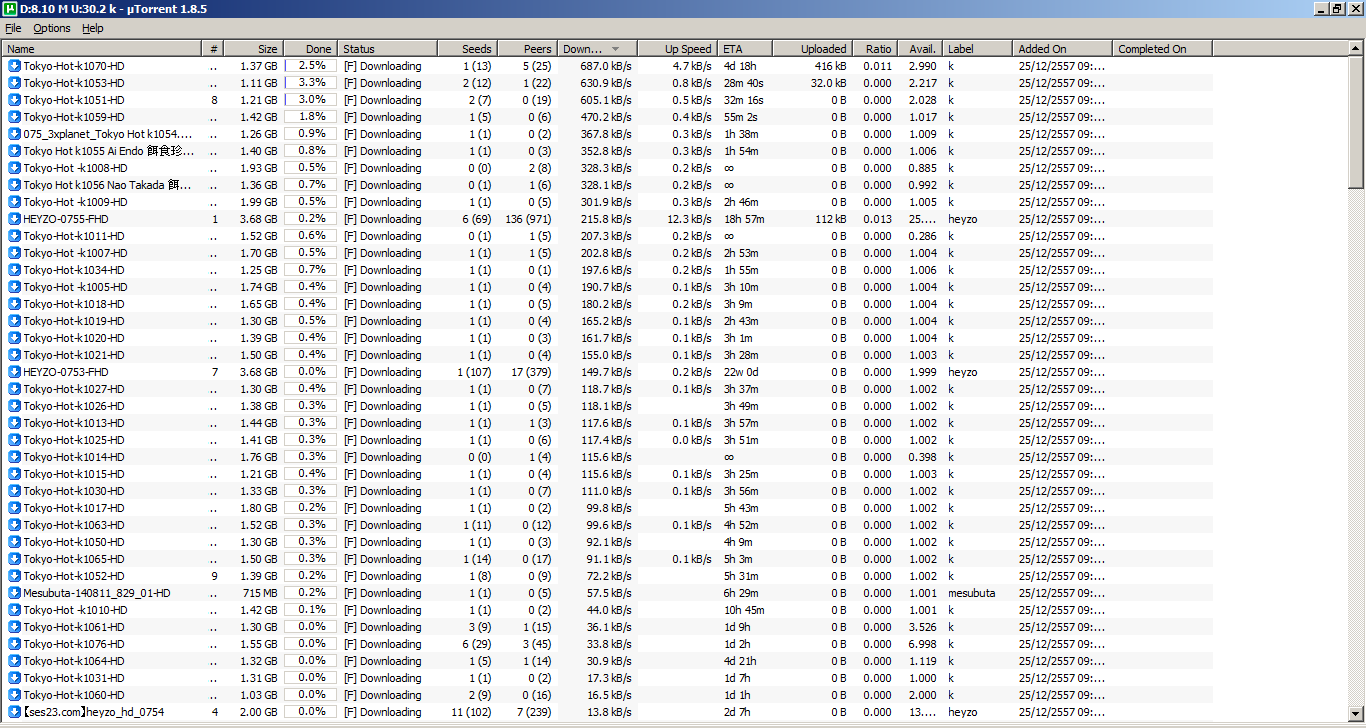This screenshot has height=728, width=1366.
Task: Select the status icon of Tokyo-Hot-k1051-HD
Action: coord(14,100)
